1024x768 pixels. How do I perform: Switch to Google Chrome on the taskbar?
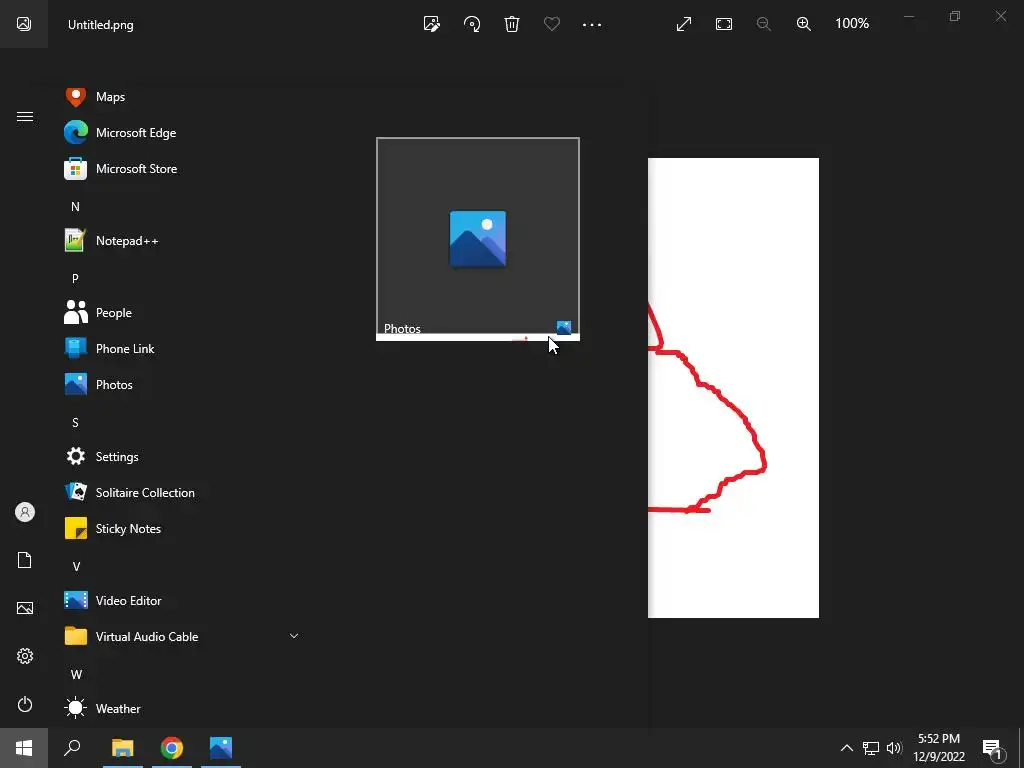click(172, 748)
